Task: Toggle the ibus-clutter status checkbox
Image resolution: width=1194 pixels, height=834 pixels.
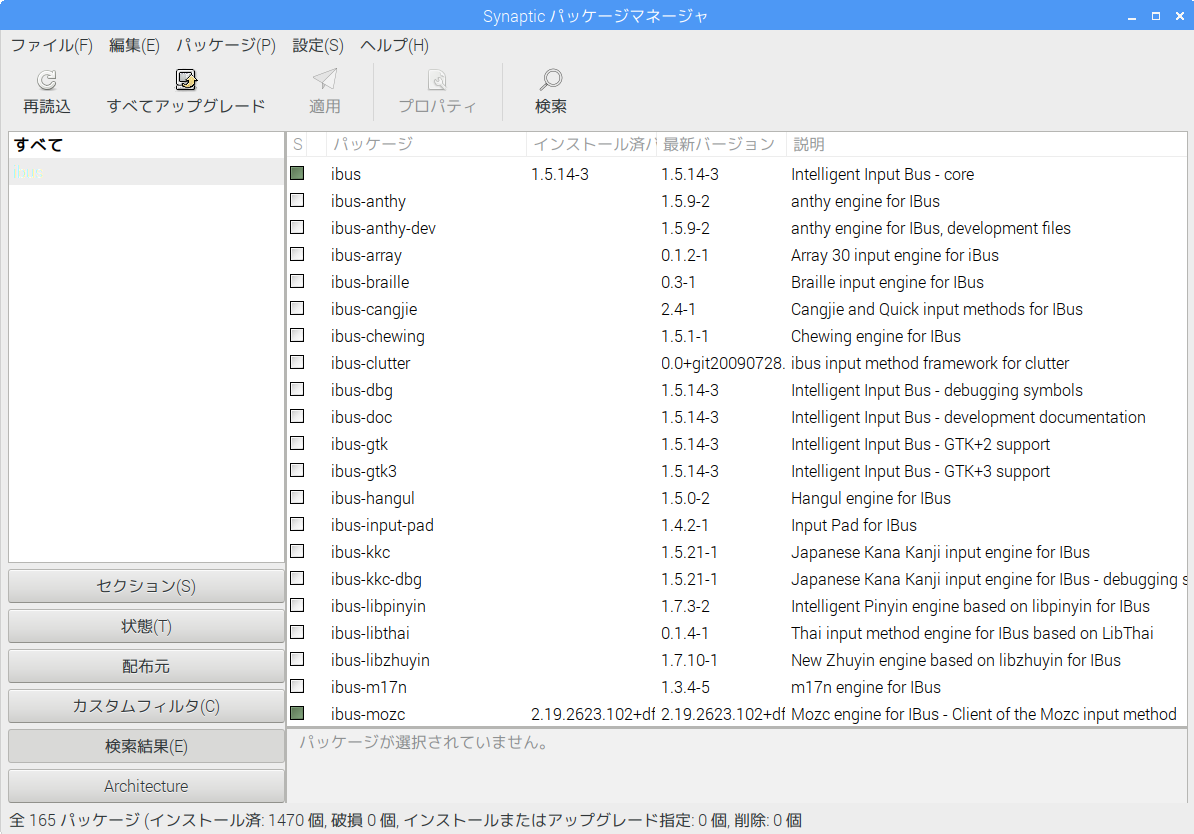Action: click(x=297, y=363)
